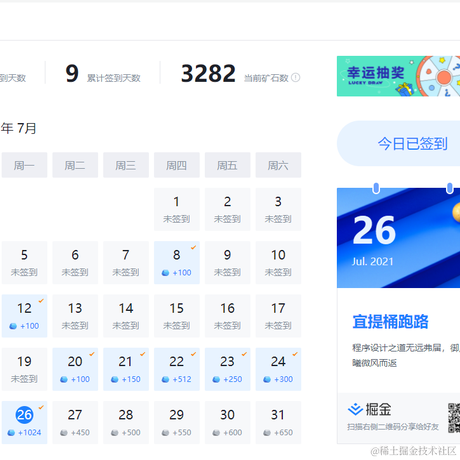
Task: Click the ore icon on day 12
Action: tap(13, 326)
